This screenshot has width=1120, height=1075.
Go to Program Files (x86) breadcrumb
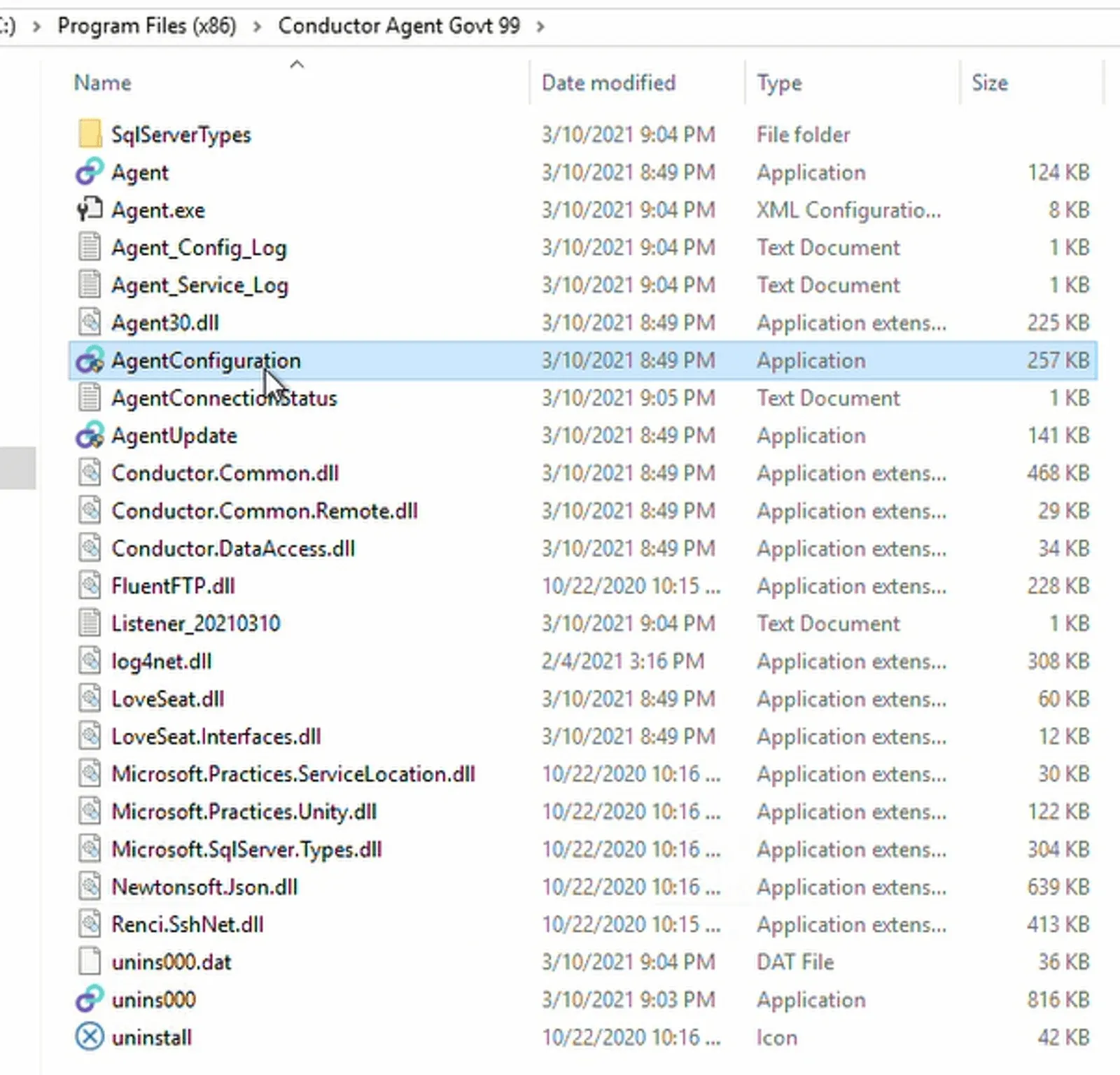pyautogui.click(x=147, y=26)
